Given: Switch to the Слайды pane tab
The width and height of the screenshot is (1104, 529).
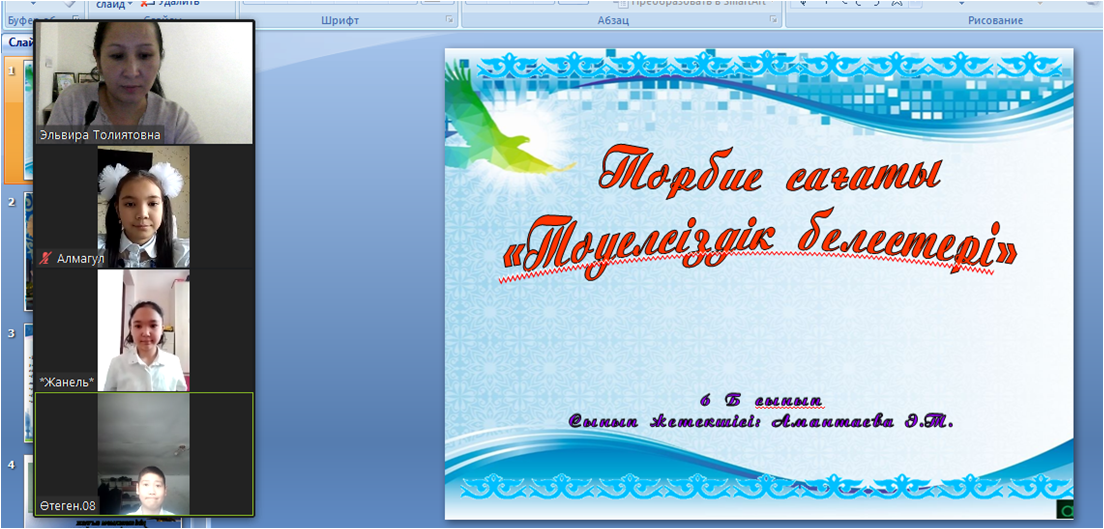Looking at the screenshot, I should pyautogui.click(x=17, y=43).
